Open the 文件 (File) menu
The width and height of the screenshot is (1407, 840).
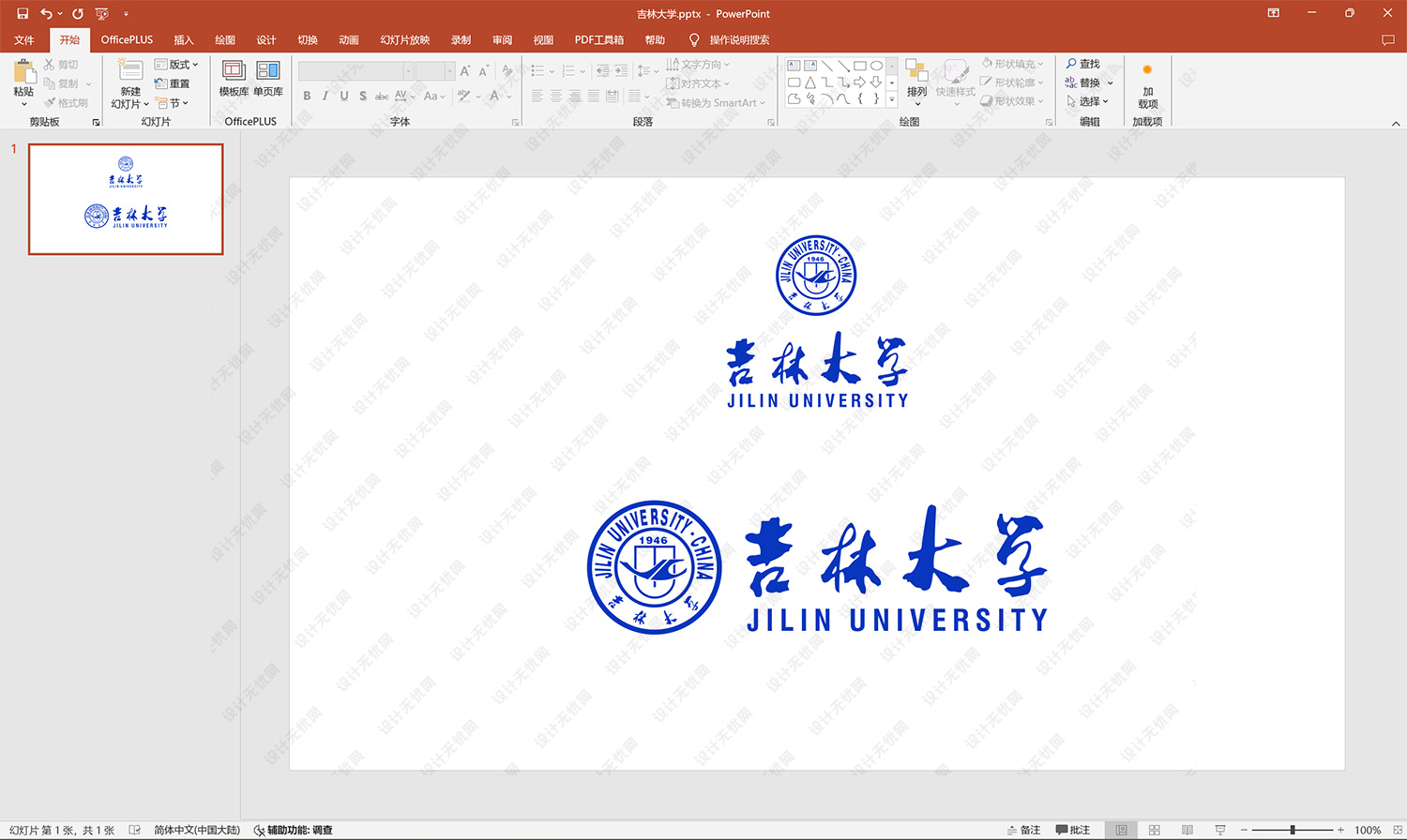pos(24,39)
